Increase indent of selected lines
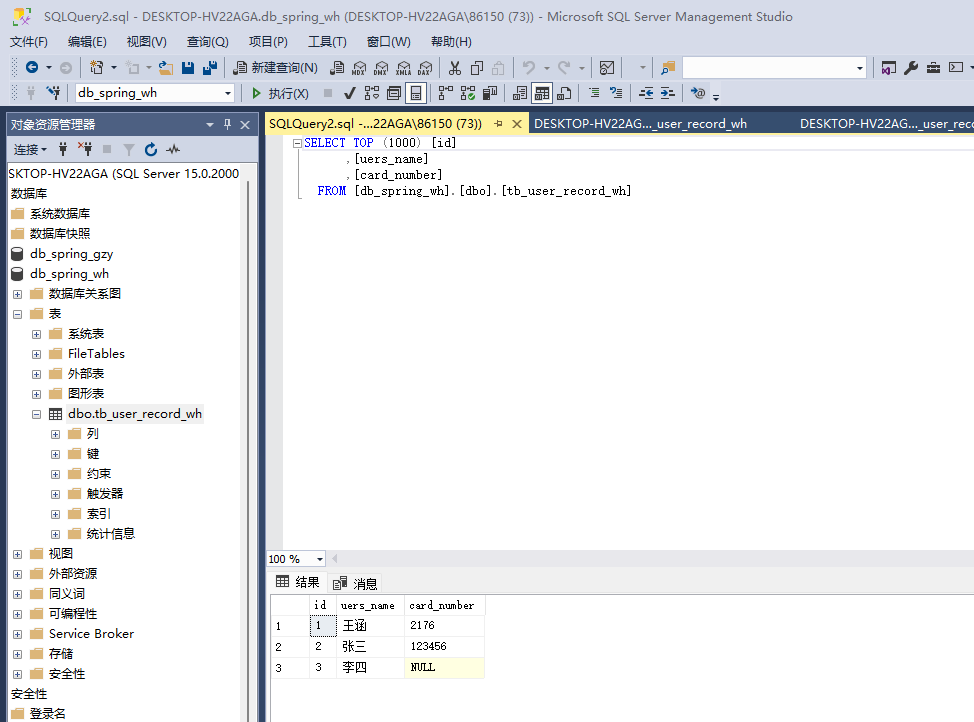 pyautogui.click(x=668, y=93)
